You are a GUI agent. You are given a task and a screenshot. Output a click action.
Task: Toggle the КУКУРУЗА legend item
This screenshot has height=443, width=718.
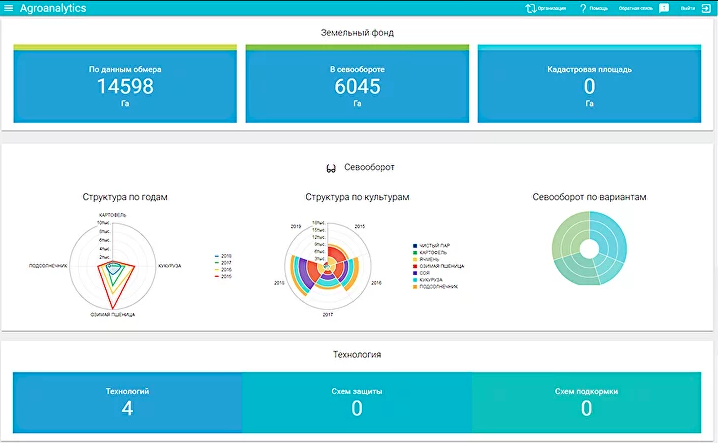point(428,279)
